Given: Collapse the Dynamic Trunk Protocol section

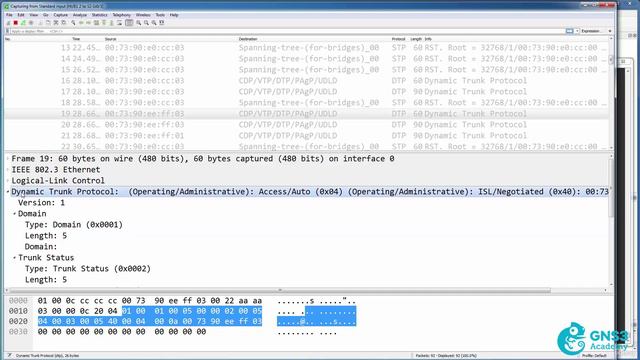Looking at the screenshot, I should click(x=8, y=192).
